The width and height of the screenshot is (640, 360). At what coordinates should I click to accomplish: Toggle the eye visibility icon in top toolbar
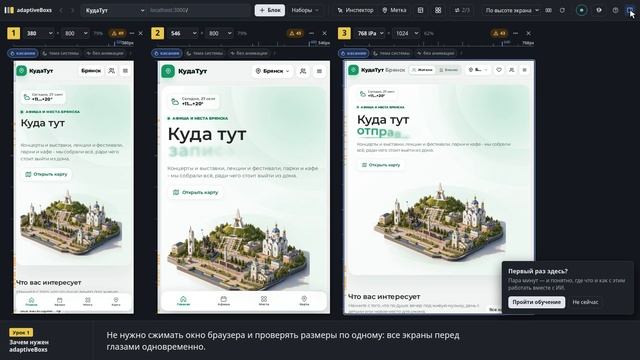[599, 10]
